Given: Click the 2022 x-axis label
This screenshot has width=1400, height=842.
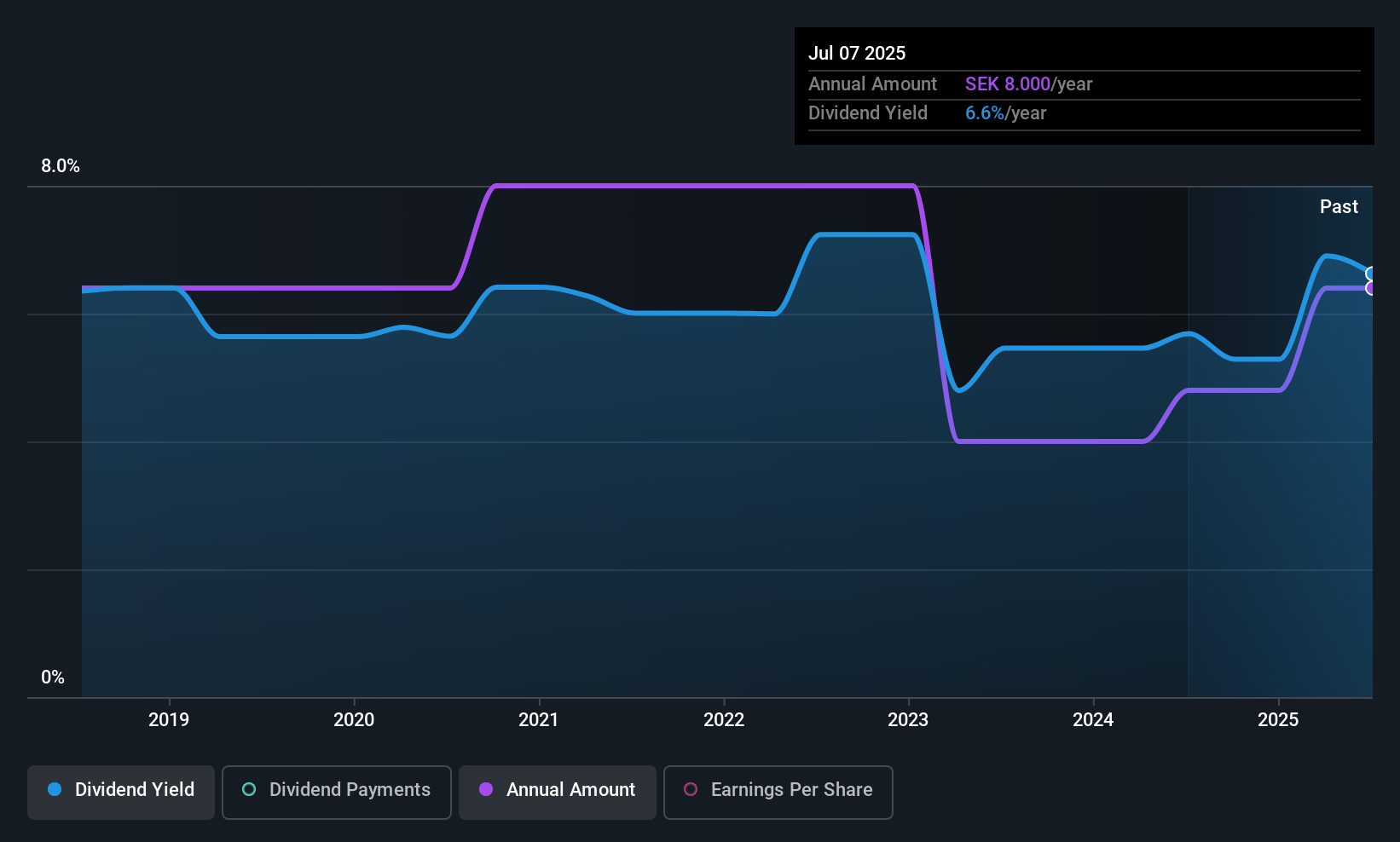Looking at the screenshot, I should click(724, 720).
